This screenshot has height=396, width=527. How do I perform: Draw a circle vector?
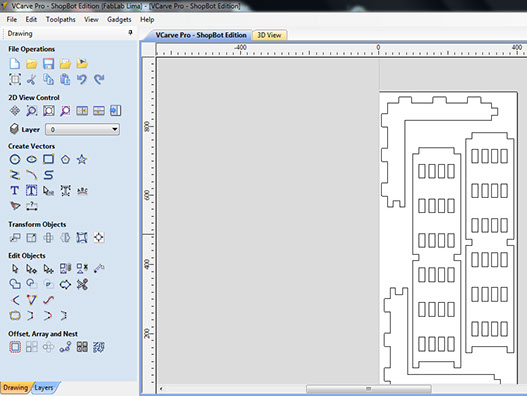(15, 159)
